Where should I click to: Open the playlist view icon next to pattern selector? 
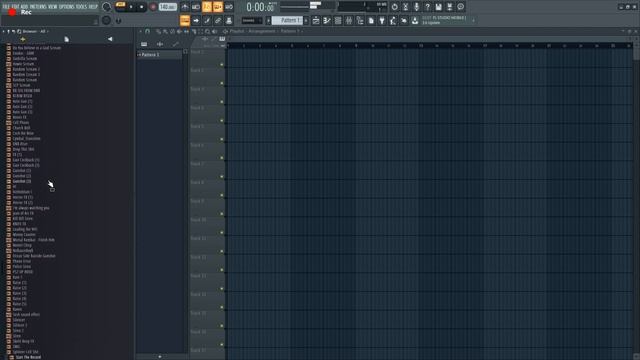tap(316, 20)
